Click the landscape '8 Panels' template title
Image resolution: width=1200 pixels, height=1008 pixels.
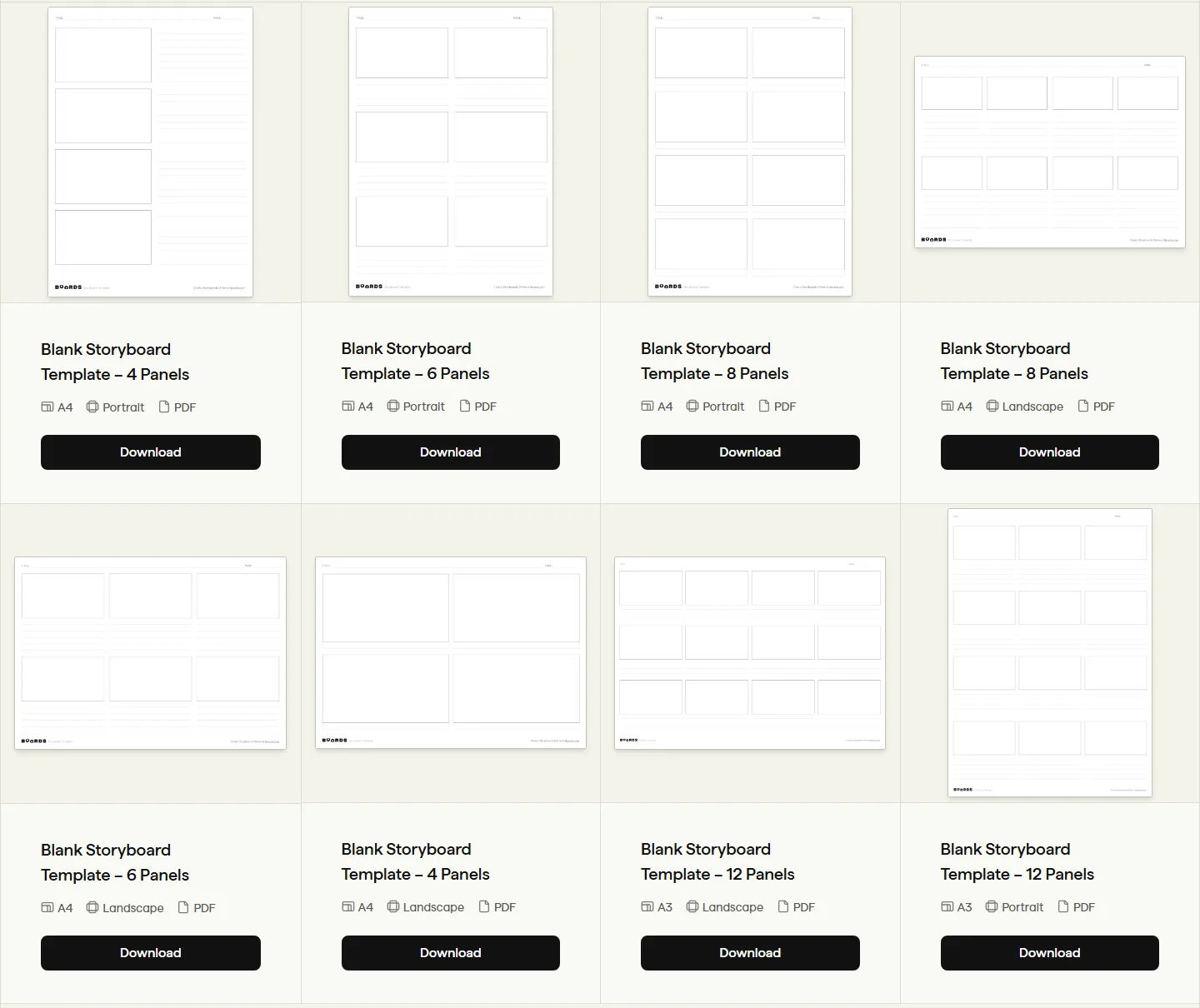coord(1014,361)
